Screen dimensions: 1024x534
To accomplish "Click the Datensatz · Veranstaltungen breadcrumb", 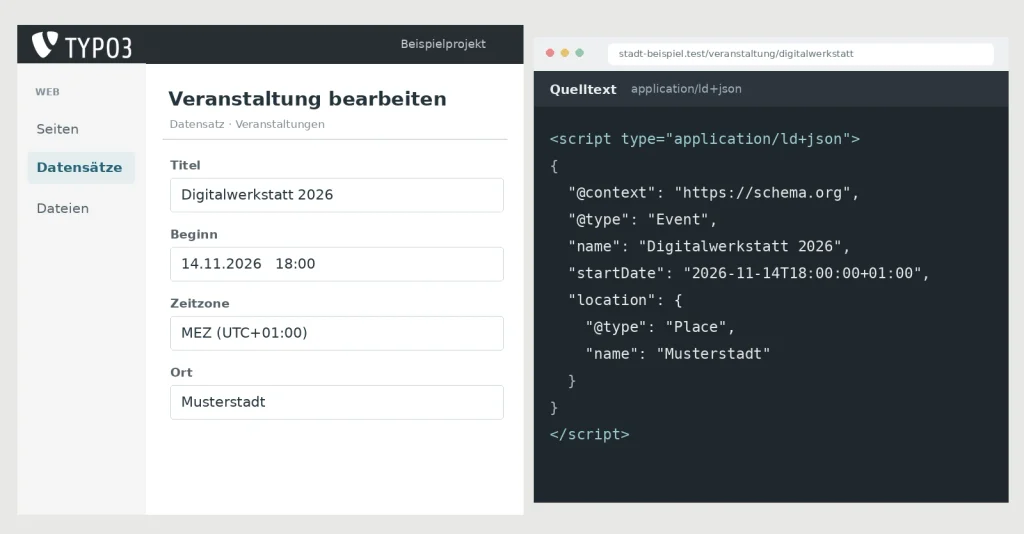I will pyautogui.click(x=247, y=124).
